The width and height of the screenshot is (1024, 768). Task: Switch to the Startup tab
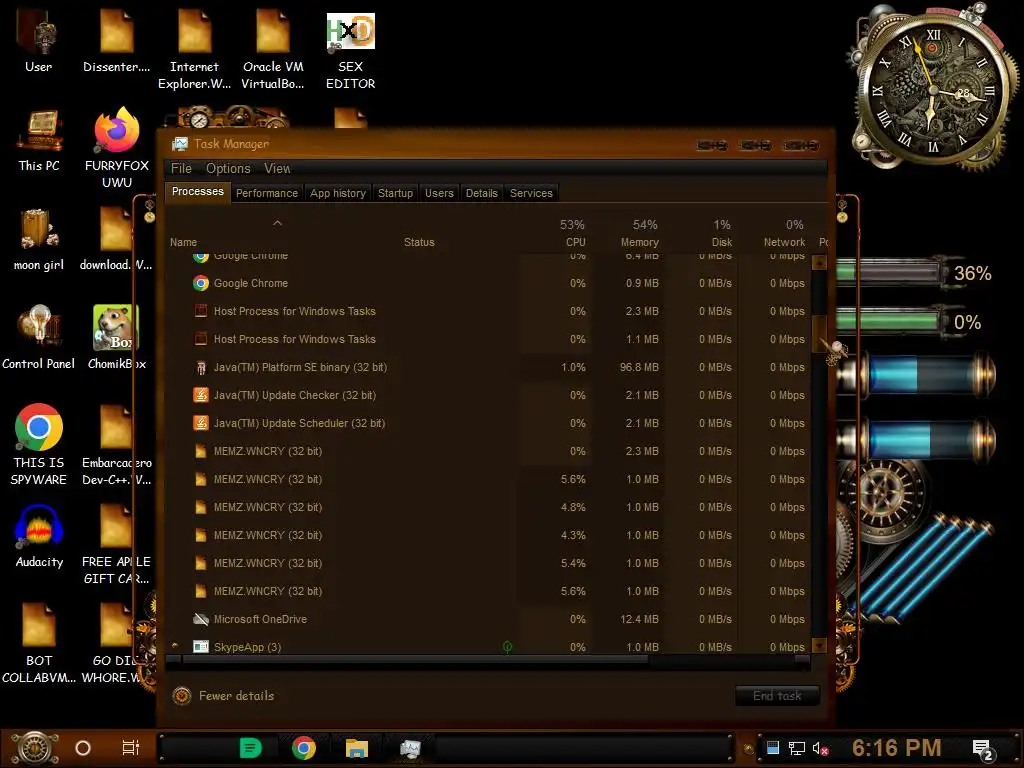click(x=395, y=193)
